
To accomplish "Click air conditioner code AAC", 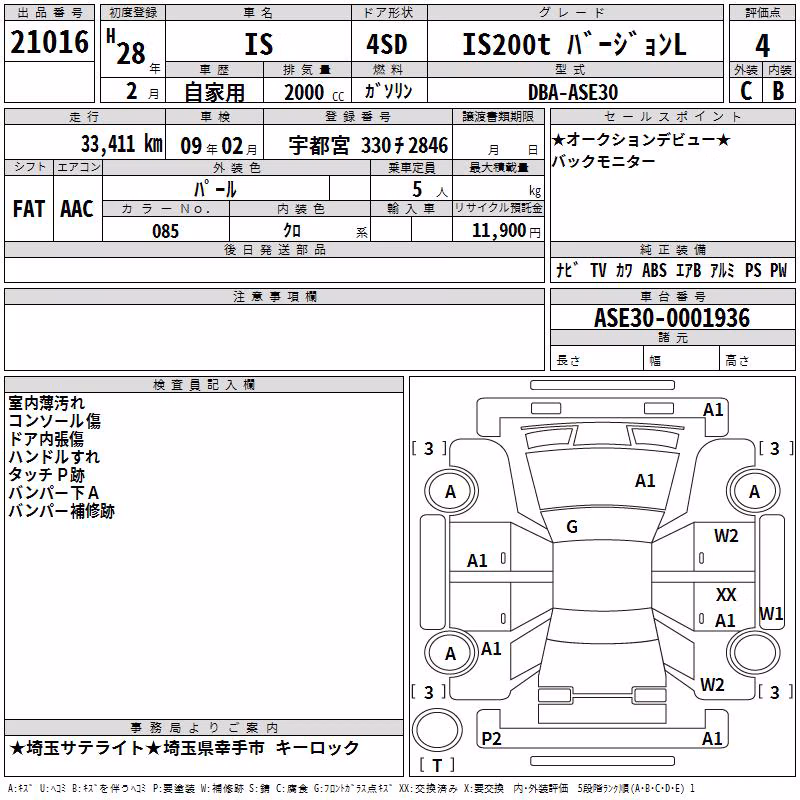I will (77, 209).
